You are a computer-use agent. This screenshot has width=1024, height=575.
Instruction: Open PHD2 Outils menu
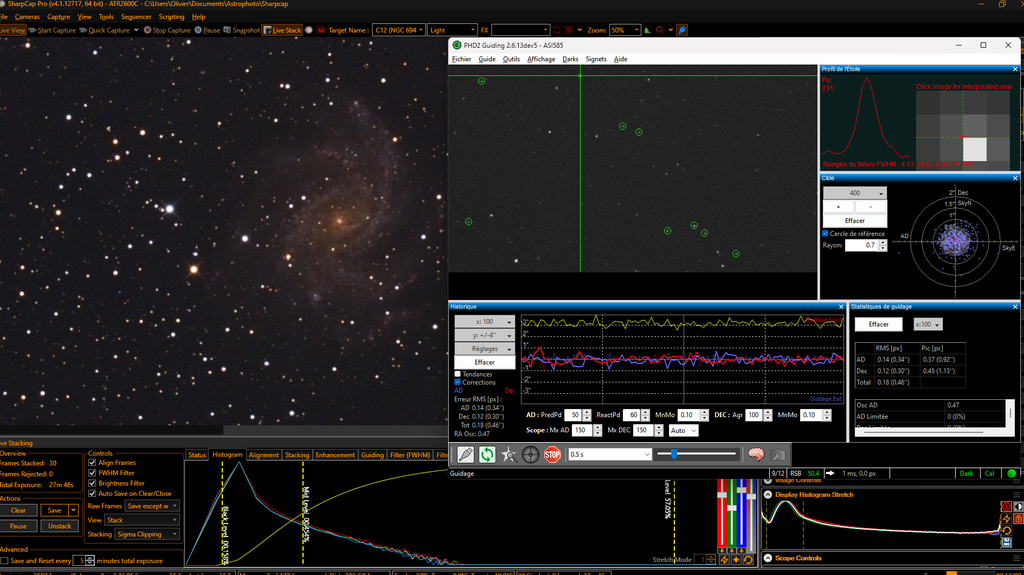511,59
